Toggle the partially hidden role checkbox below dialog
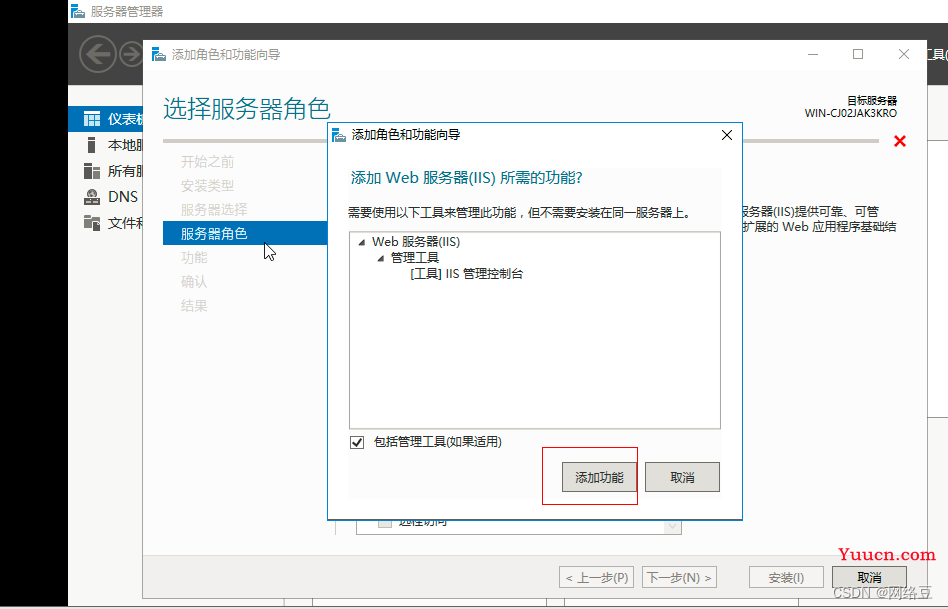The width and height of the screenshot is (948, 609). tap(385, 523)
